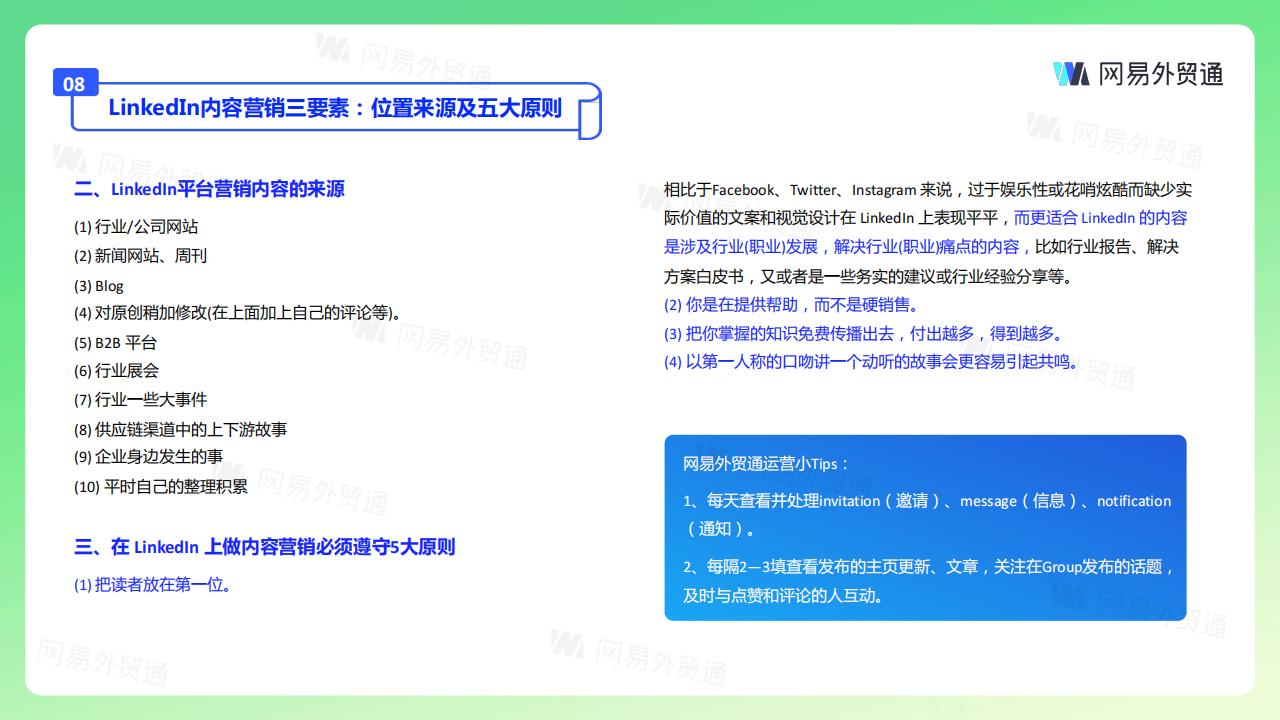Click line 方案白皮书，又或者是一些务实的建议
This screenshot has width=1280, height=720.
tap(869, 277)
